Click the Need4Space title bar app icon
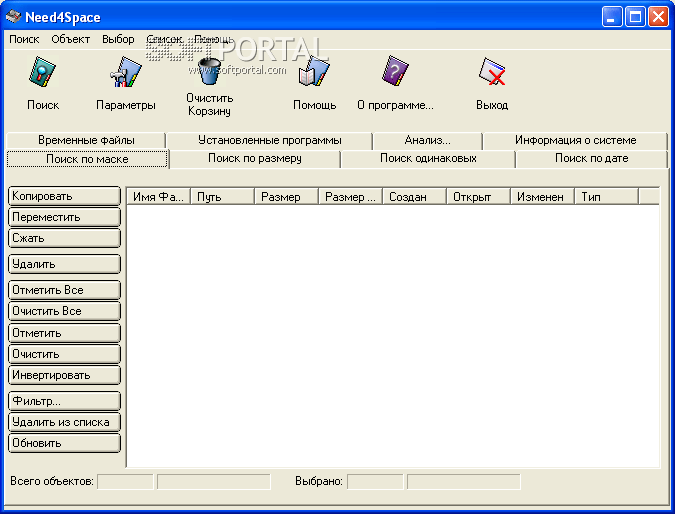The width and height of the screenshot is (675, 514). pos(13,17)
